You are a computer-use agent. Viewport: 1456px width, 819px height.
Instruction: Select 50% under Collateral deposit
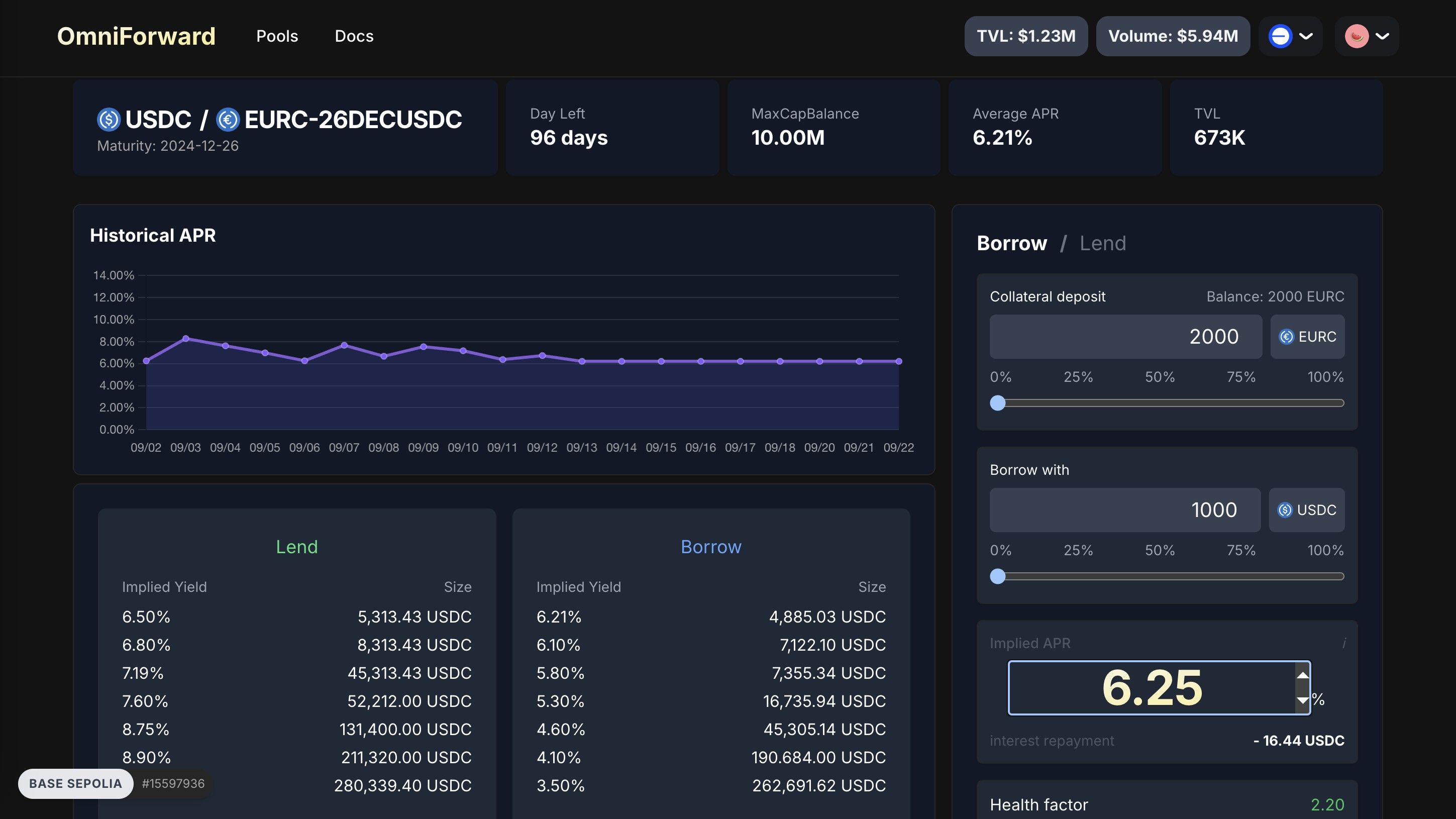(x=1160, y=377)
